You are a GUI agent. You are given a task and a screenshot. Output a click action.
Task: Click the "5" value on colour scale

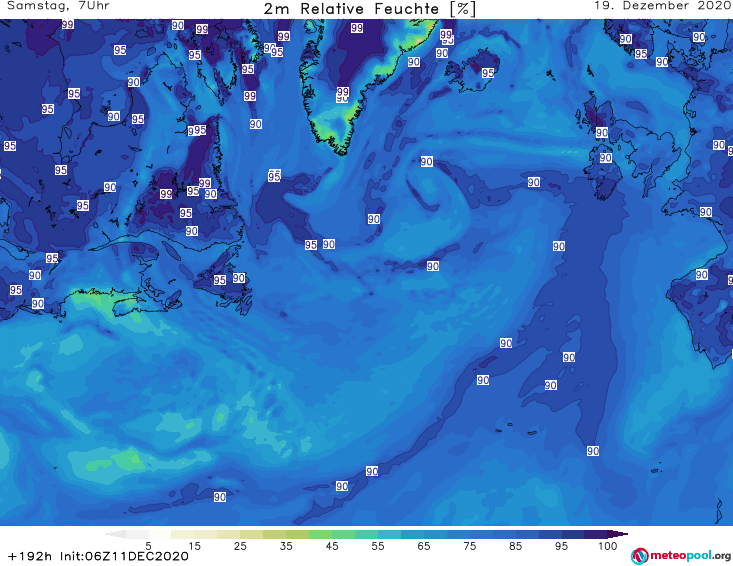click(148, 546)
